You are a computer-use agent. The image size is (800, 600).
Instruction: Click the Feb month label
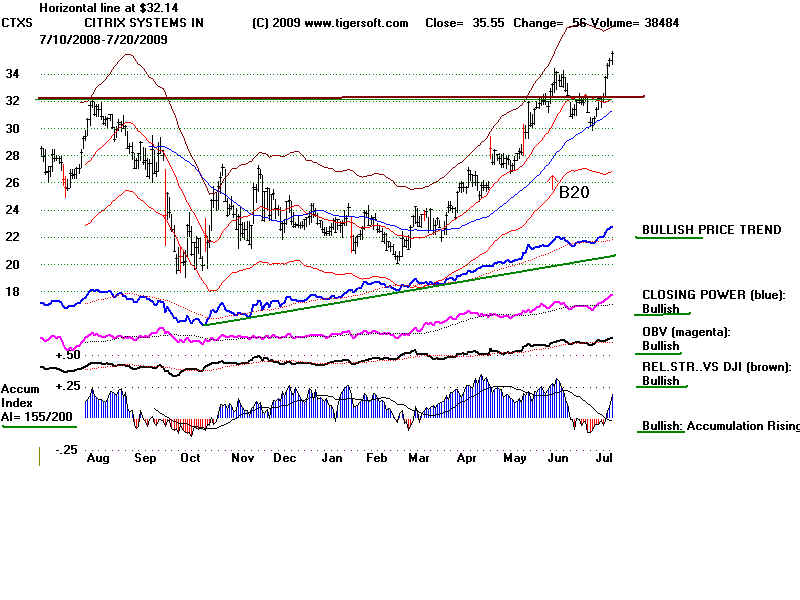(377, 458)
